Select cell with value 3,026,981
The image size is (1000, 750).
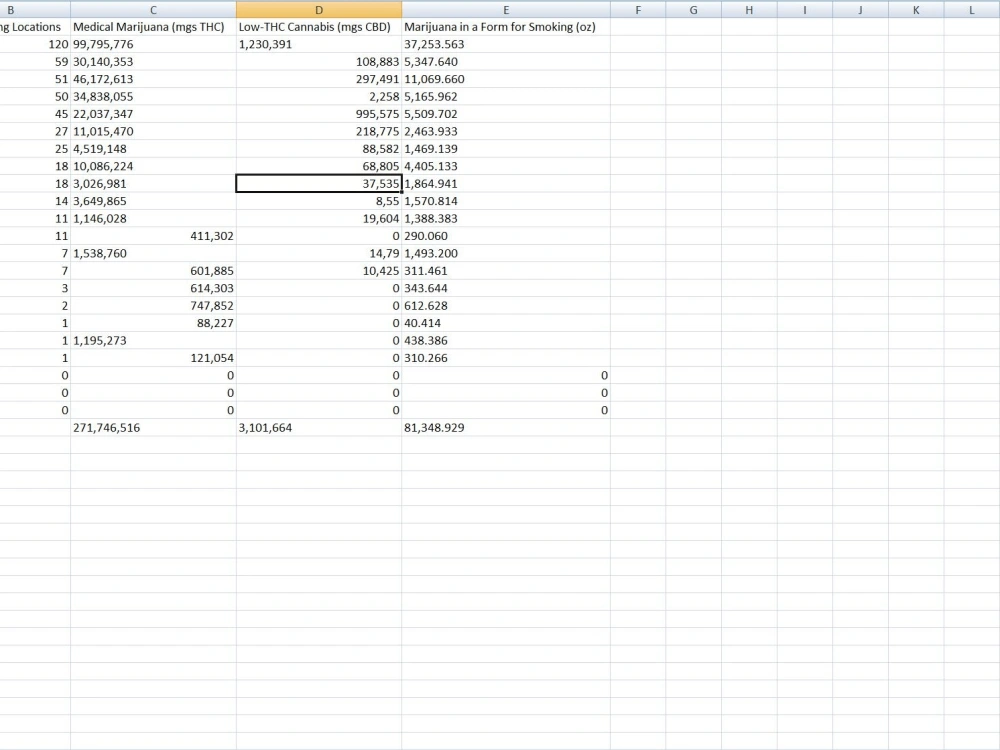tap(153, 184)
